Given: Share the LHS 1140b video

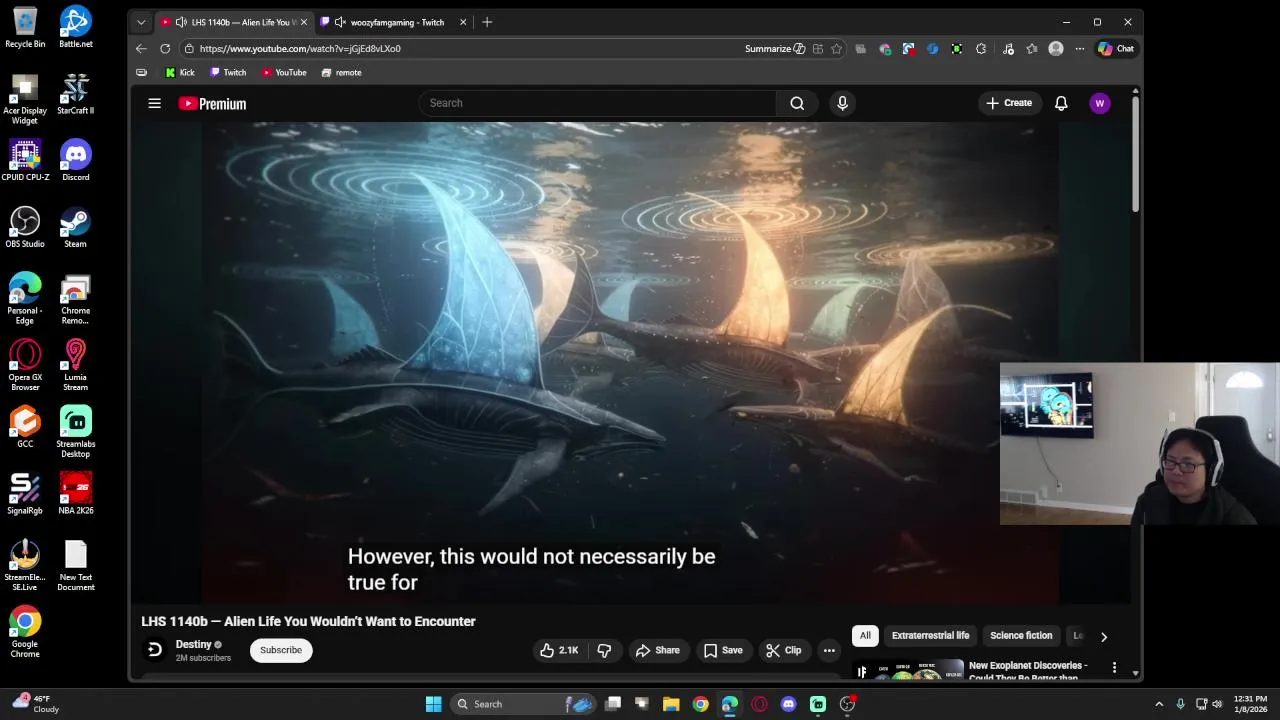Looking at the screenshot, I should pyautogui.click(x=657, y=650).
